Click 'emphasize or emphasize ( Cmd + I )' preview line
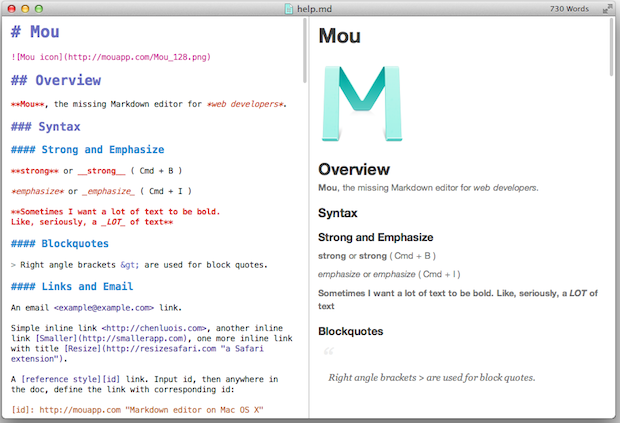Screen dimensions: 620x423 tap(389, 274)
